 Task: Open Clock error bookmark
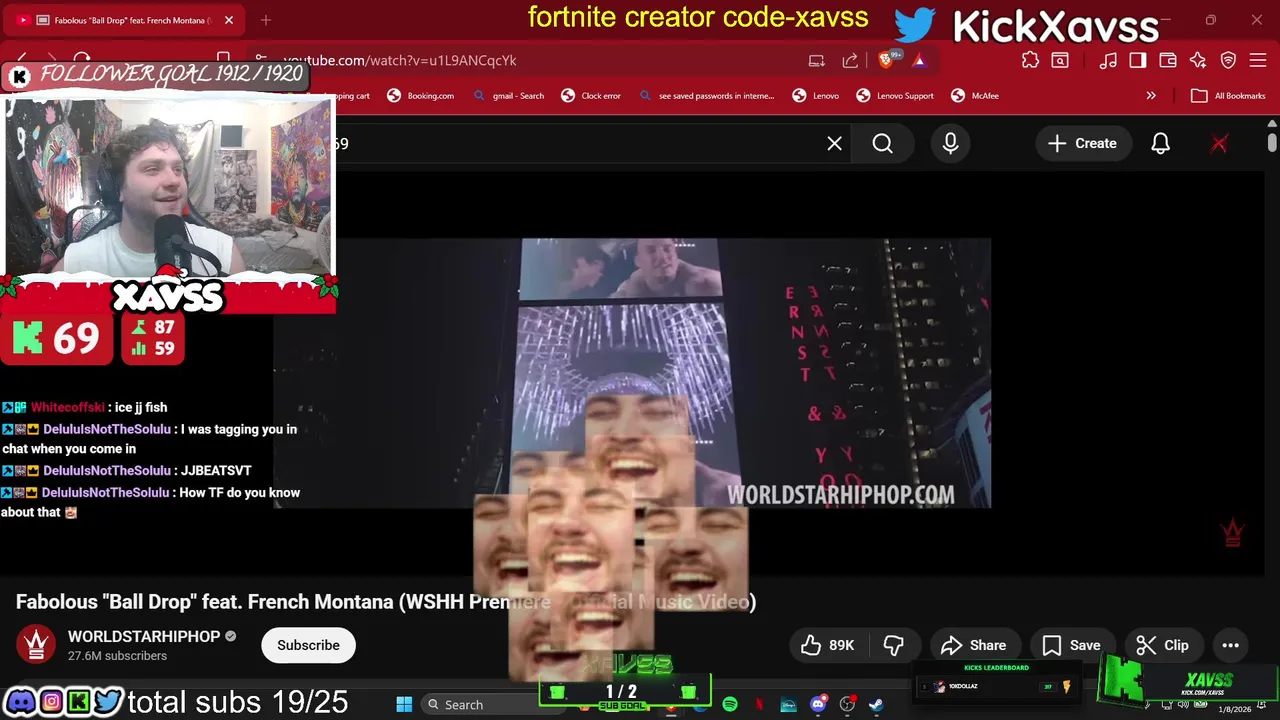591,96
